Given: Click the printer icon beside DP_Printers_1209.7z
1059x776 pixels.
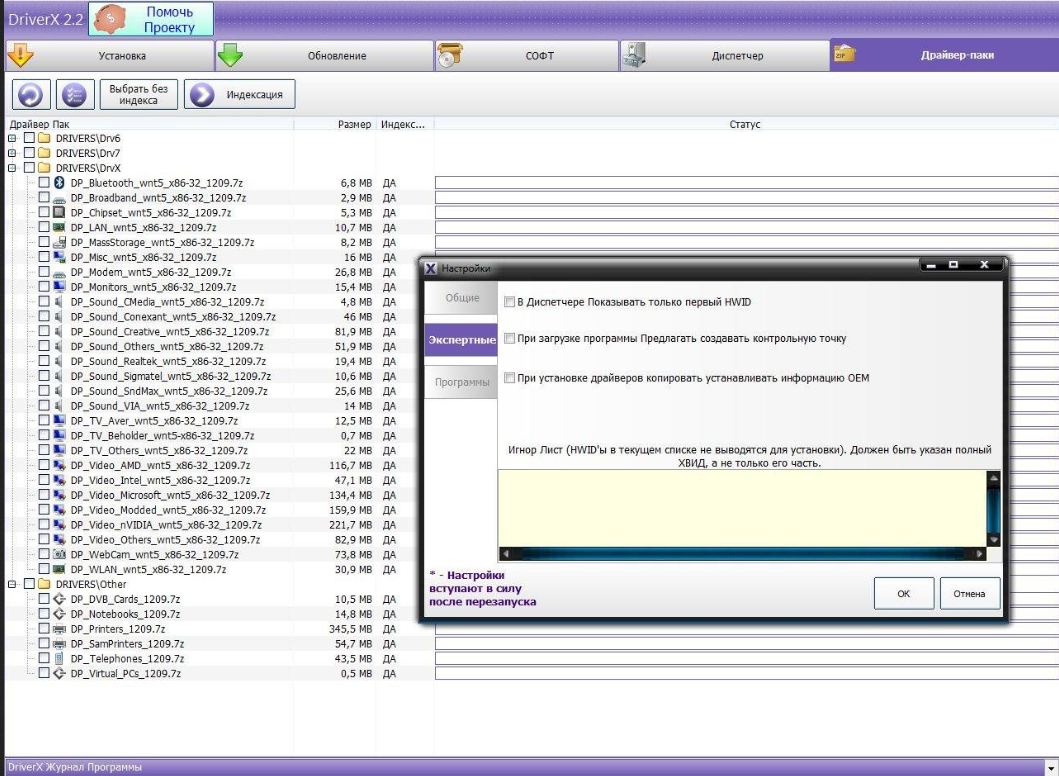Looking at the screenshot, I should coord(59,629).
